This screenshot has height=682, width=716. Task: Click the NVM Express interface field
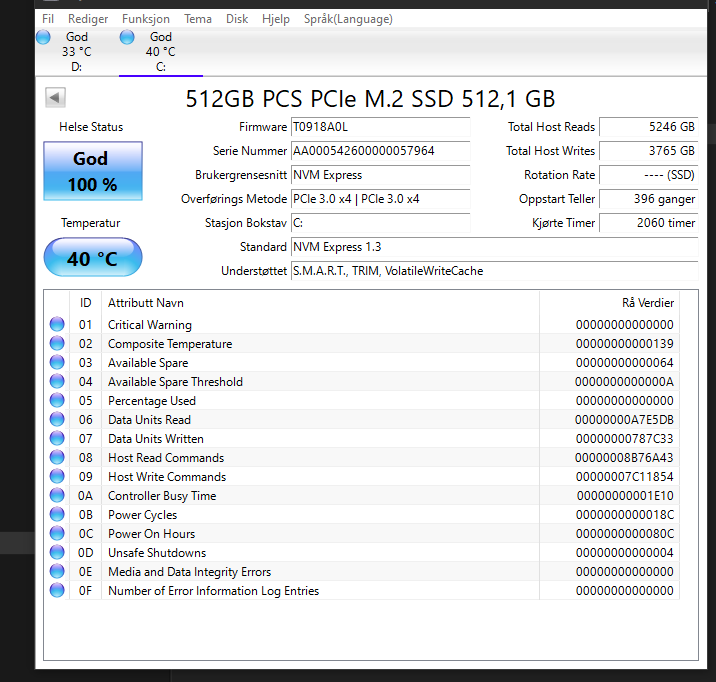(380, 175)
